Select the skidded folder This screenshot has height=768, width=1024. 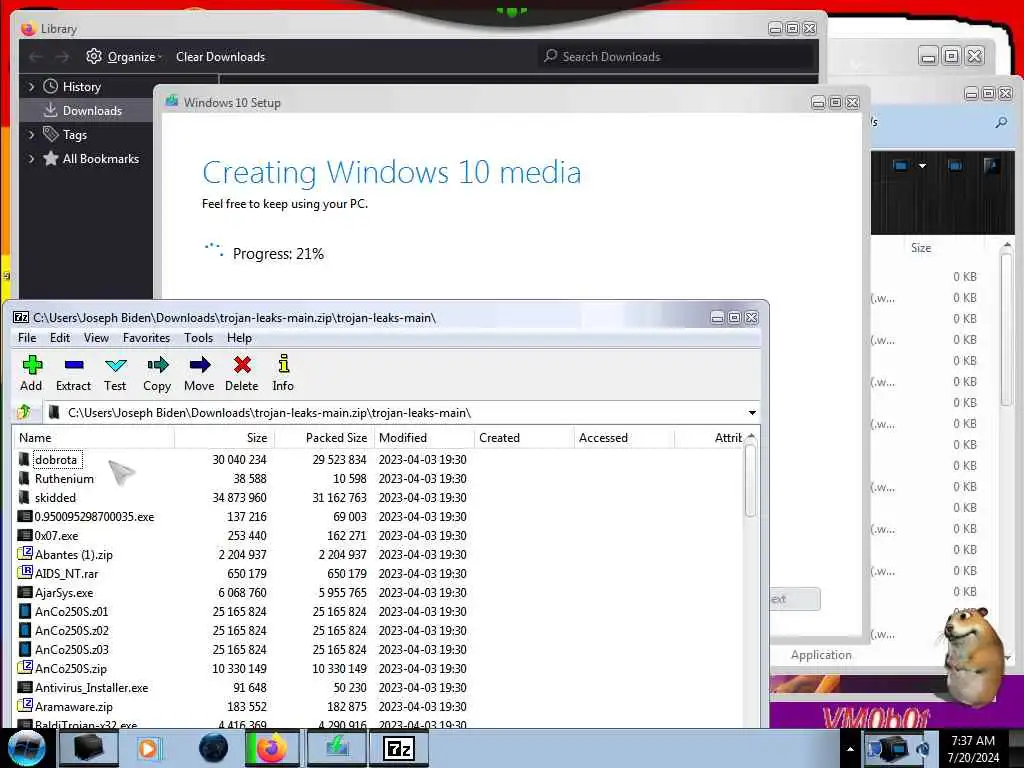point(56,498)
